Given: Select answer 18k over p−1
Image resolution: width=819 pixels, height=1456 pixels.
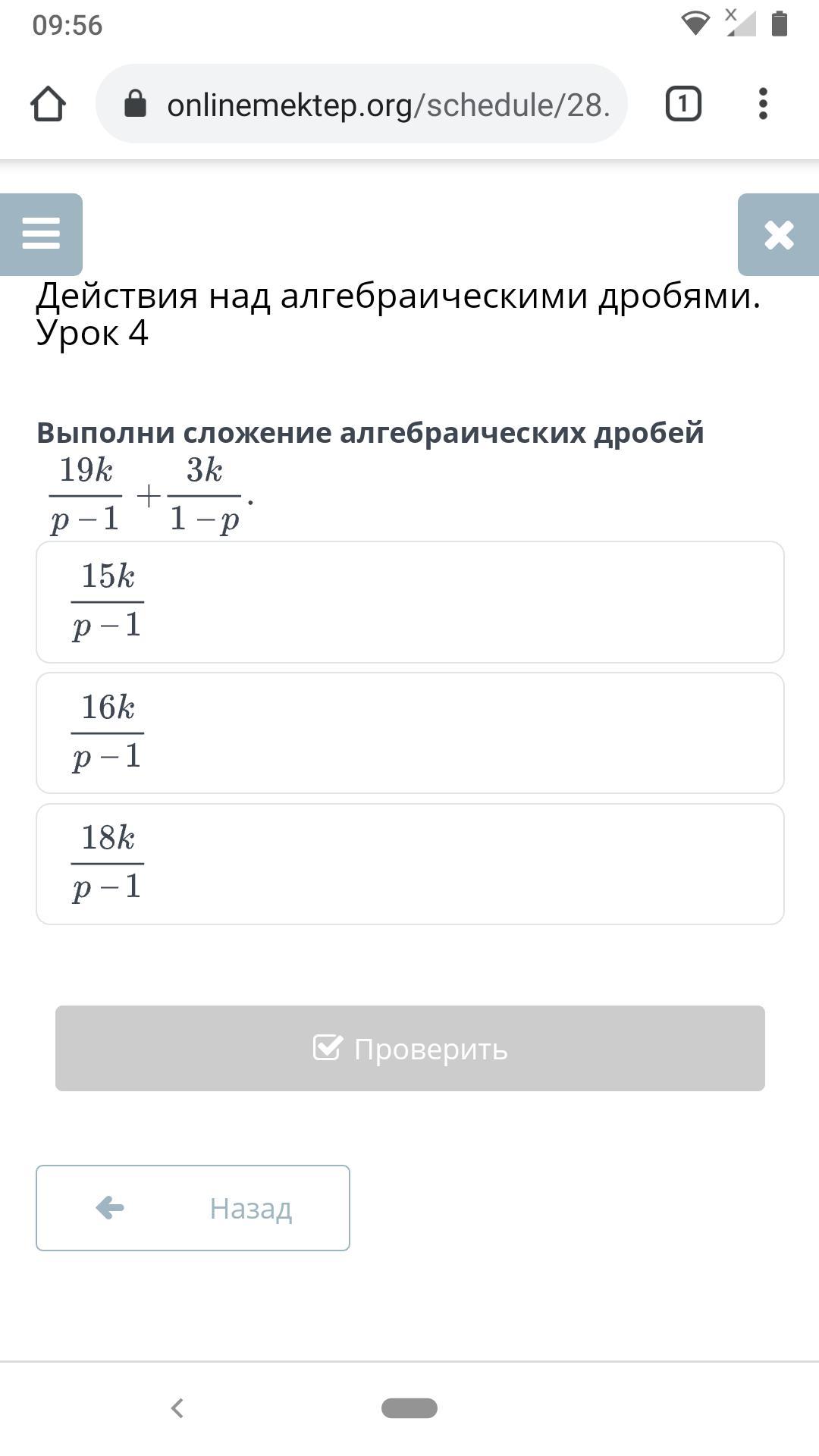Looking at the screenshot, I should pyautogui.click(x=409, y=864).
